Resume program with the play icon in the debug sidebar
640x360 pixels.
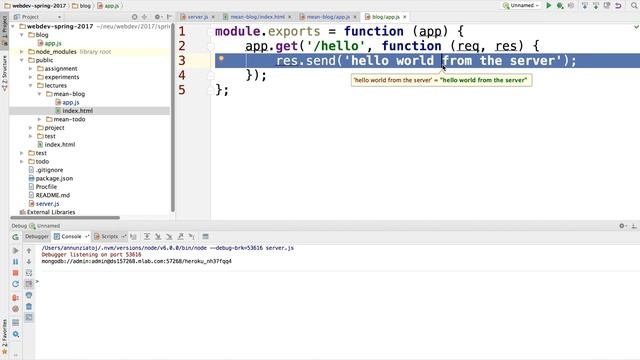pos(16,250)
